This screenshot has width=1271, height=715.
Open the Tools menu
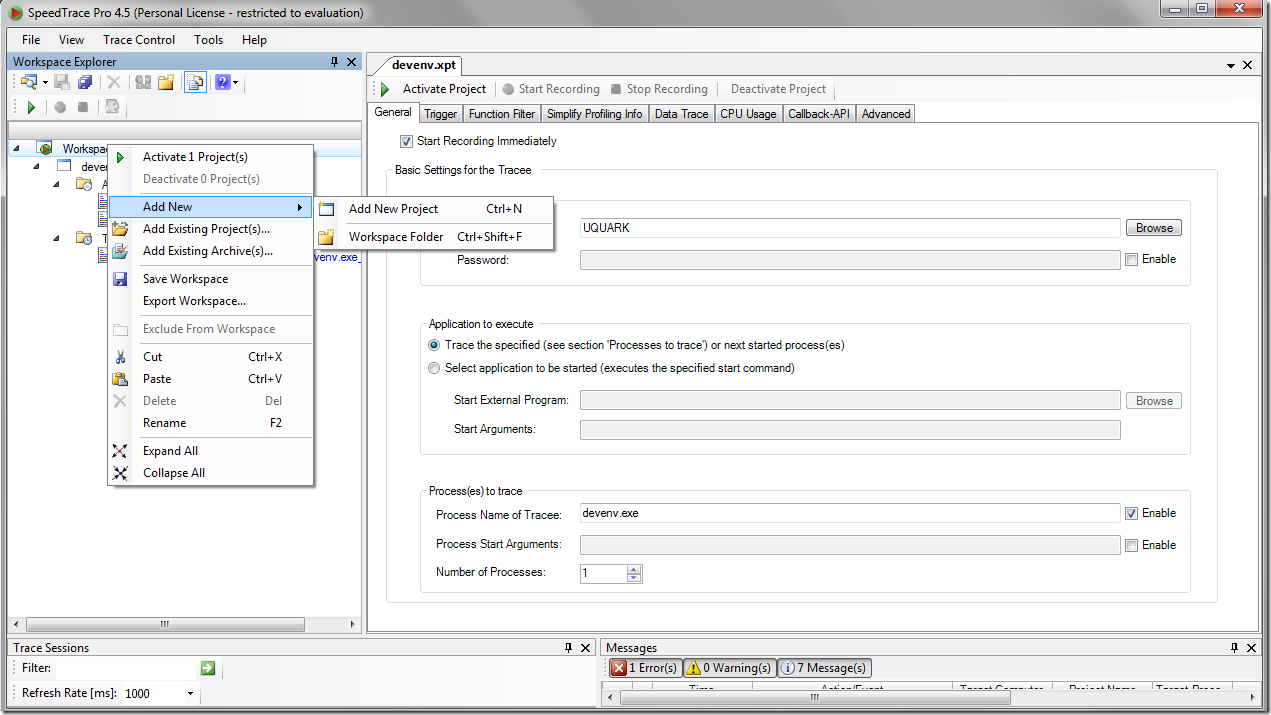pyautogui.click(x=209, y=40)
